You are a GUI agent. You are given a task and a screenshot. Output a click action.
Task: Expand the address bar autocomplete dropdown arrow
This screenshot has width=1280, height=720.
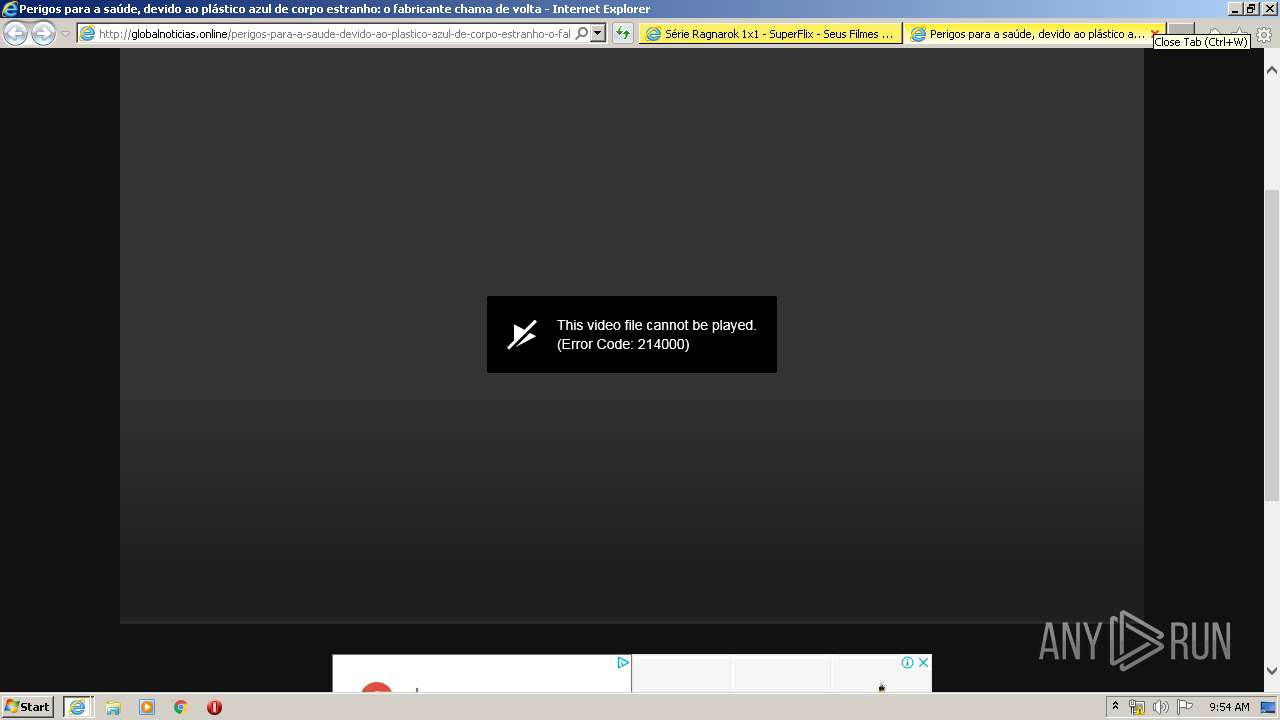598,33
